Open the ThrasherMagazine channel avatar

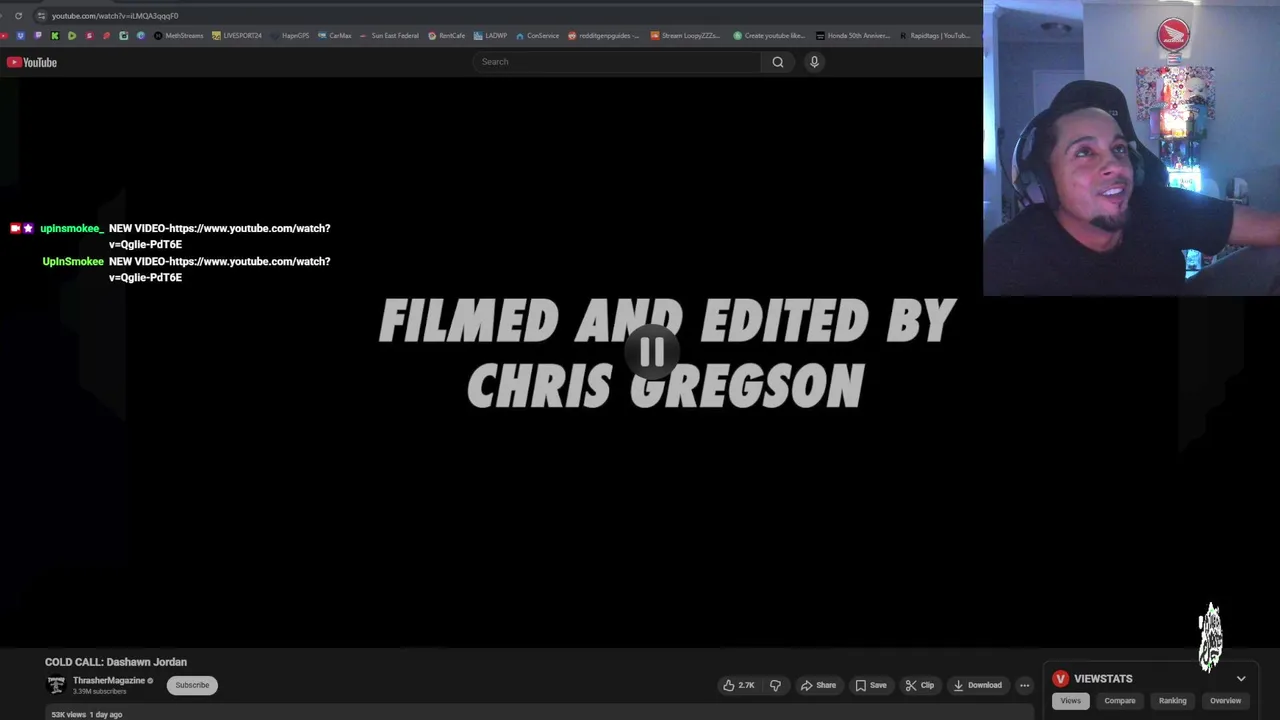tap(56, 685)
